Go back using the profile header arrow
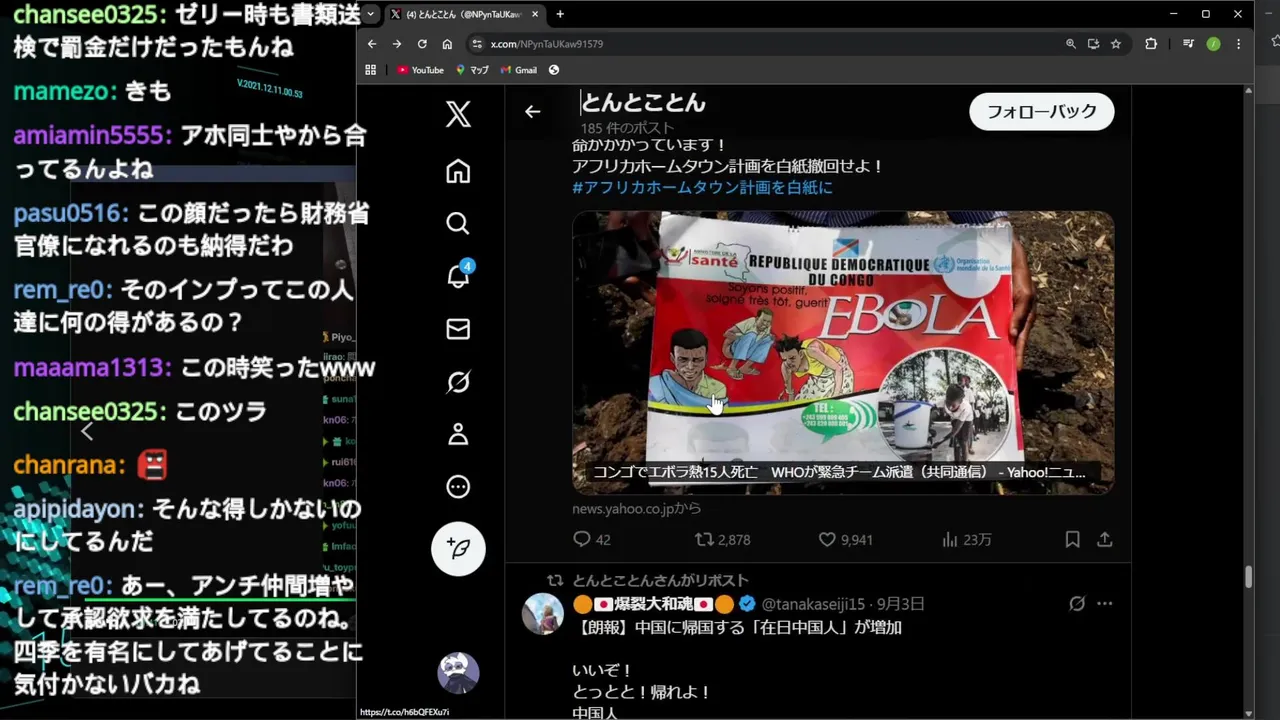This screenshot has height=720, width=1280. click(532, 112)
